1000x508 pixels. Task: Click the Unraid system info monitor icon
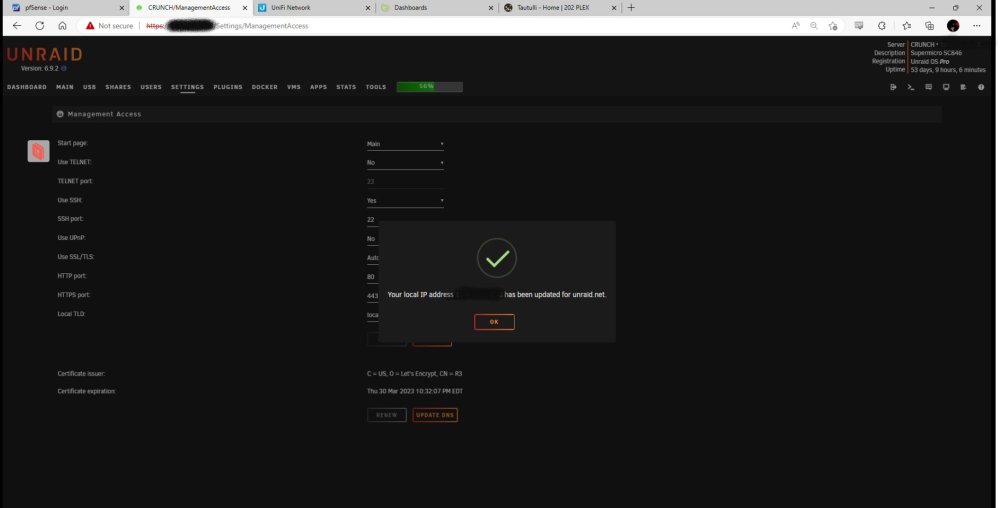[946, 87]
